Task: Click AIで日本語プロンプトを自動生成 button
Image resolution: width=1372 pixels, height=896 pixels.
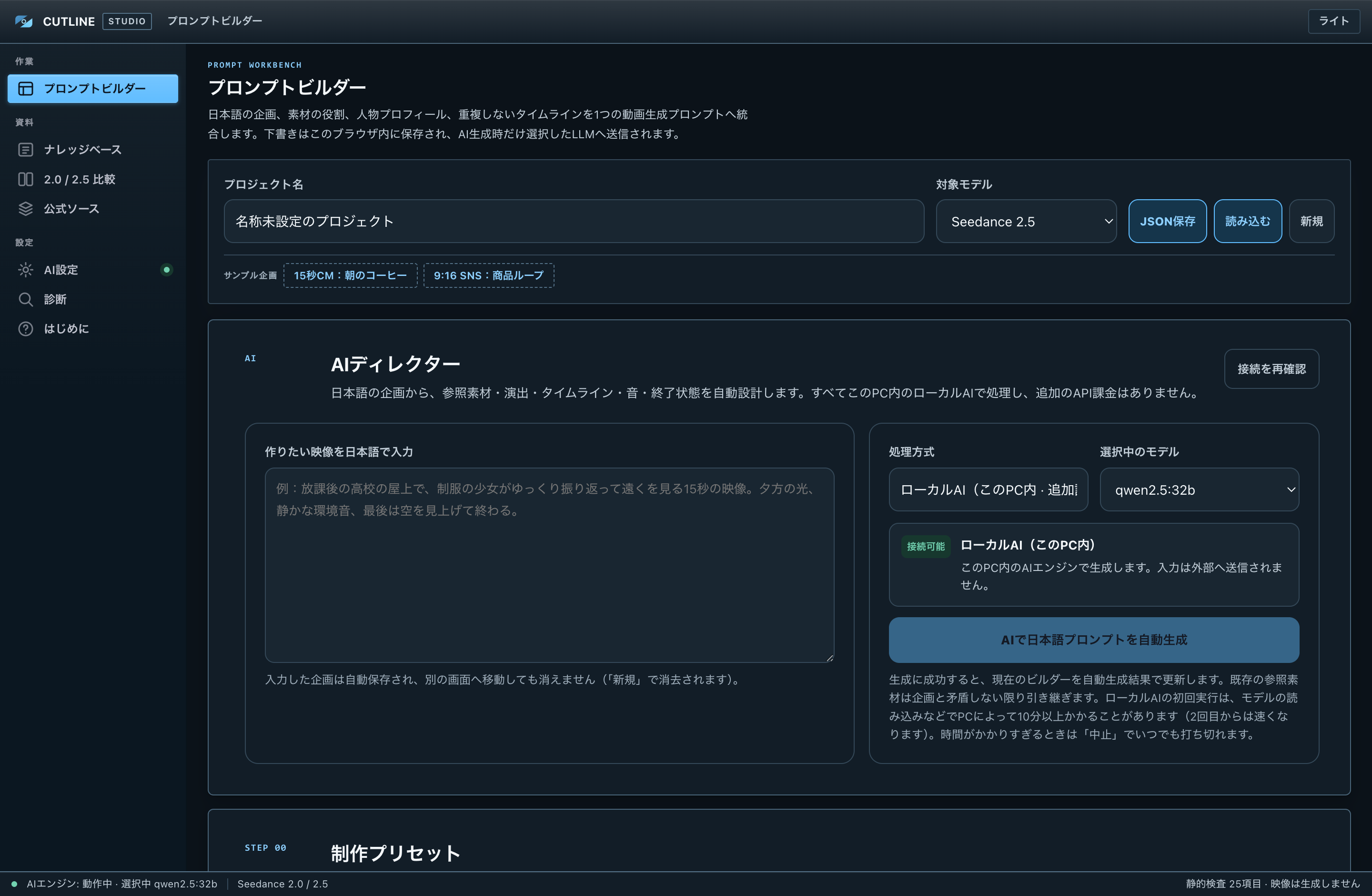Action: click(1094, 640)
